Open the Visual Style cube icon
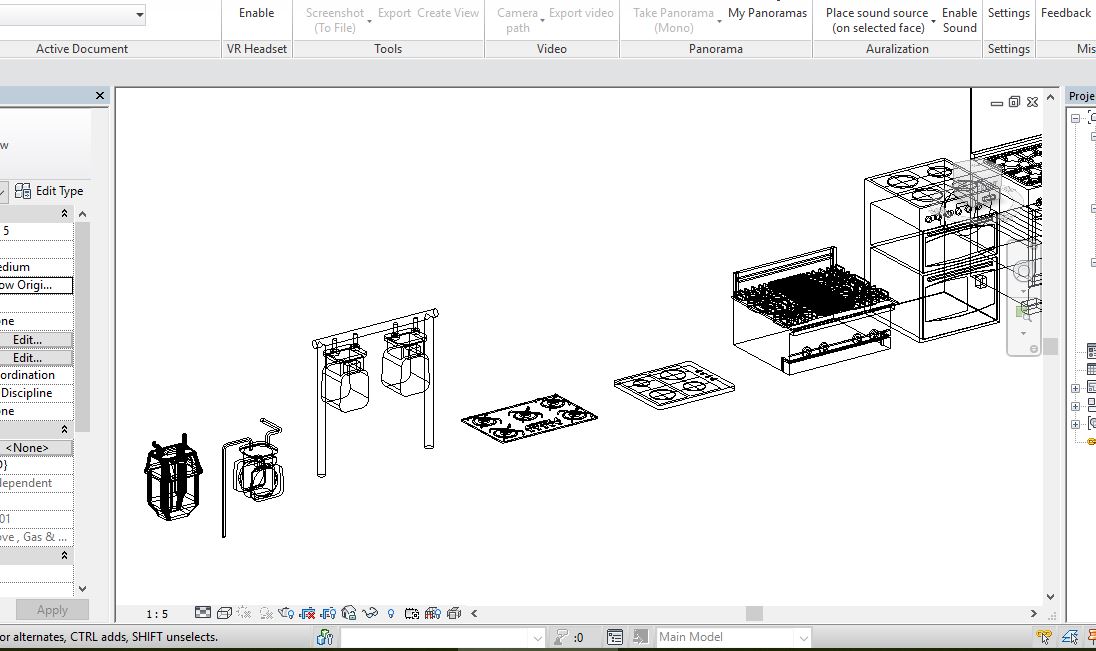This screenshot has width=1096, height=651. [224, 613]
